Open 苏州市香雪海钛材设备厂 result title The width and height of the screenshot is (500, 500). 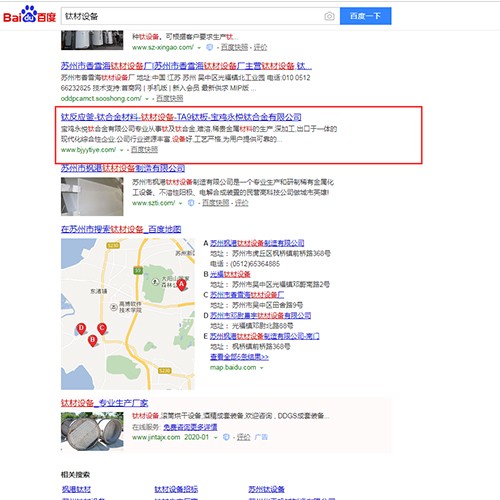(x=186, y=66)
